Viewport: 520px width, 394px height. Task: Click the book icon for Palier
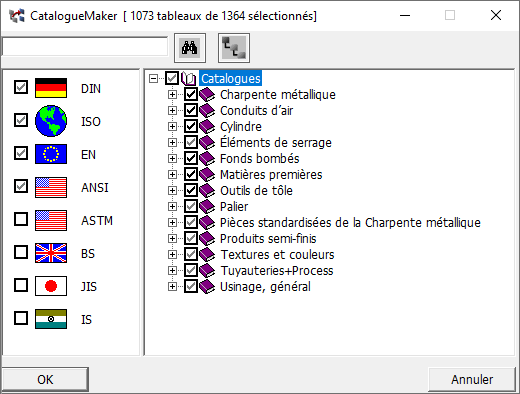click(x=207, y=207)
